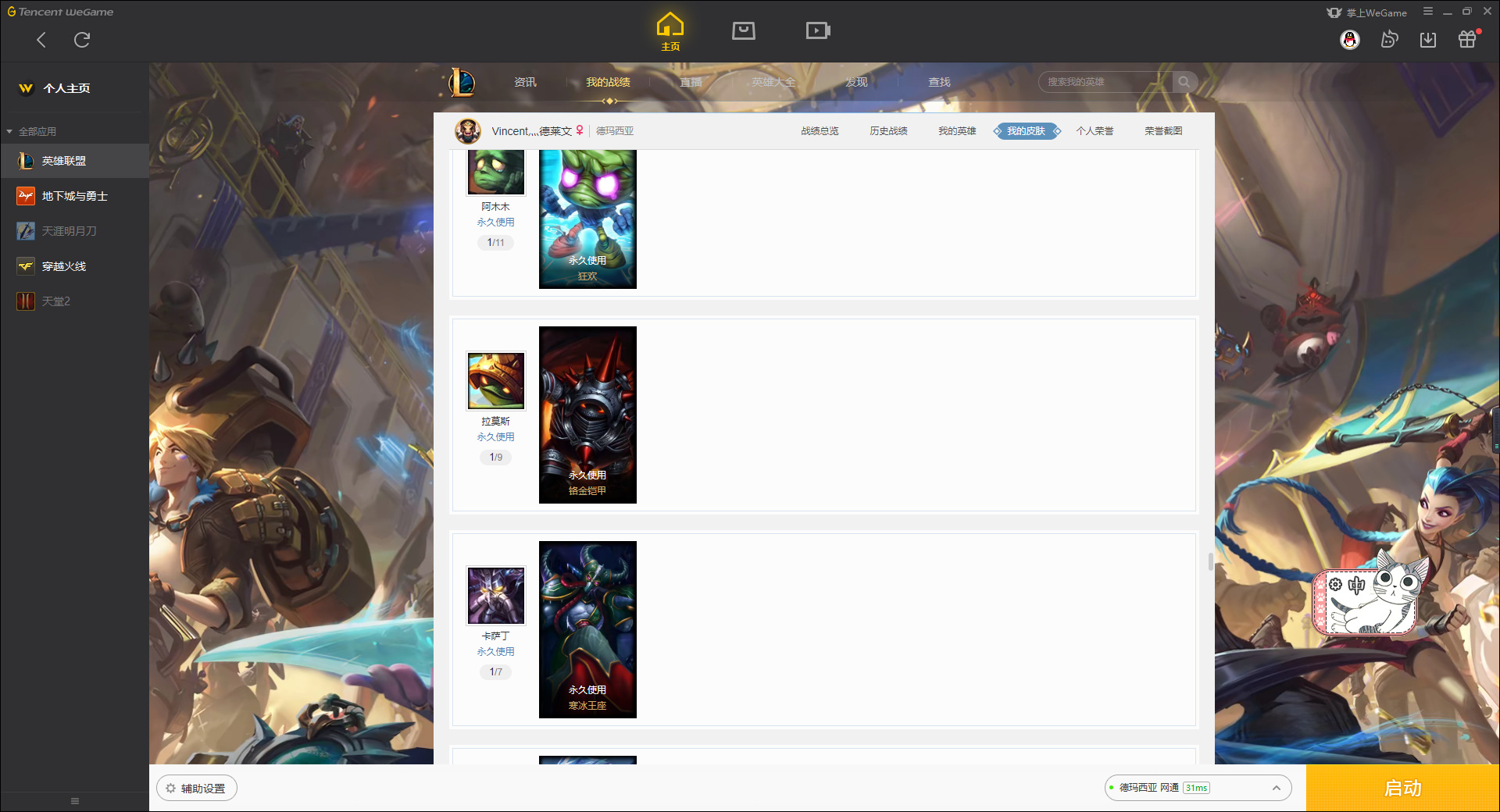This screenshot has height=812, width=1500.
Task: Go back with the left arrow icon
Action: [x=41, y=40]
